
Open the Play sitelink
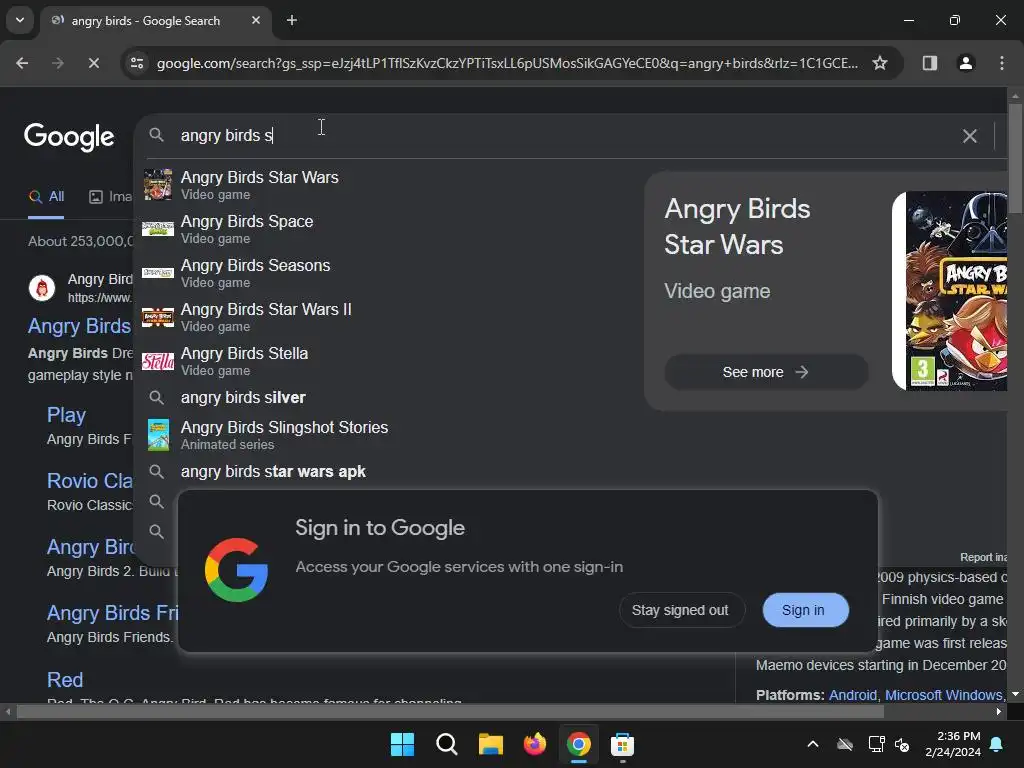(67, 415)
